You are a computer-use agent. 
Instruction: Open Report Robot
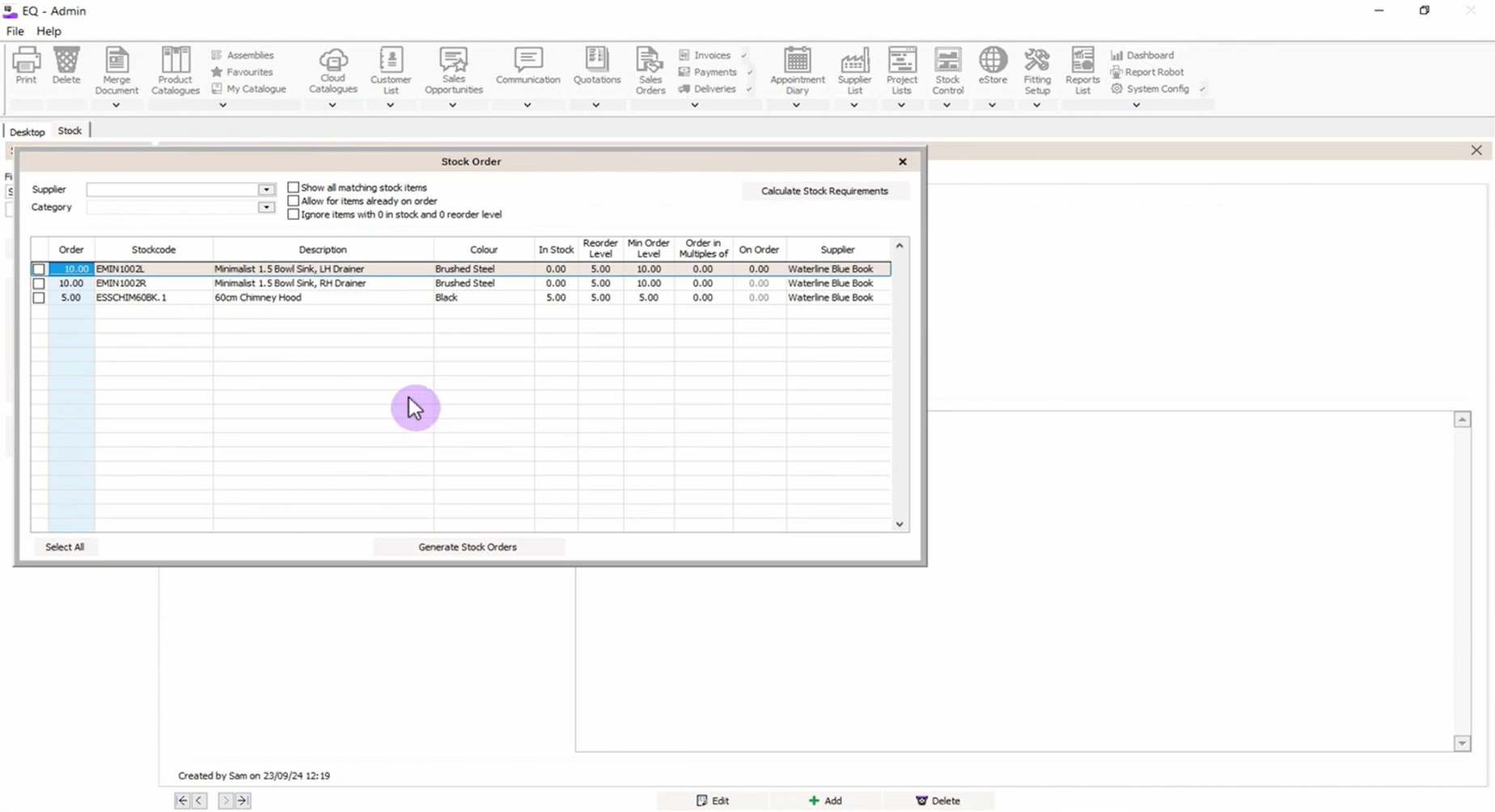click(1147, 72)
